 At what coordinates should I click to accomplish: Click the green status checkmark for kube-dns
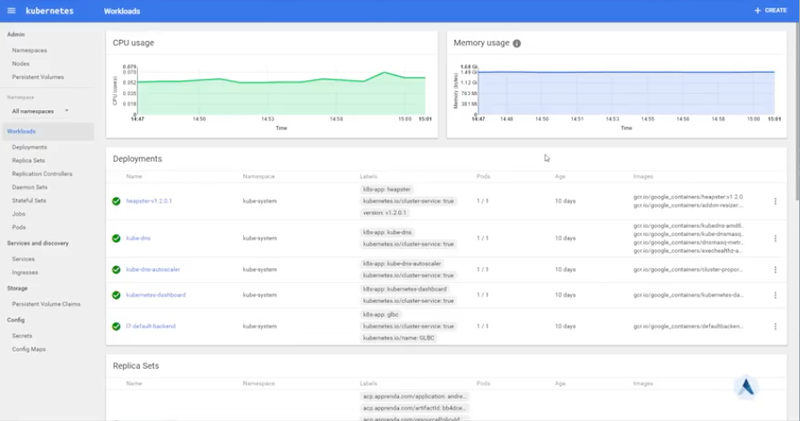116,238
